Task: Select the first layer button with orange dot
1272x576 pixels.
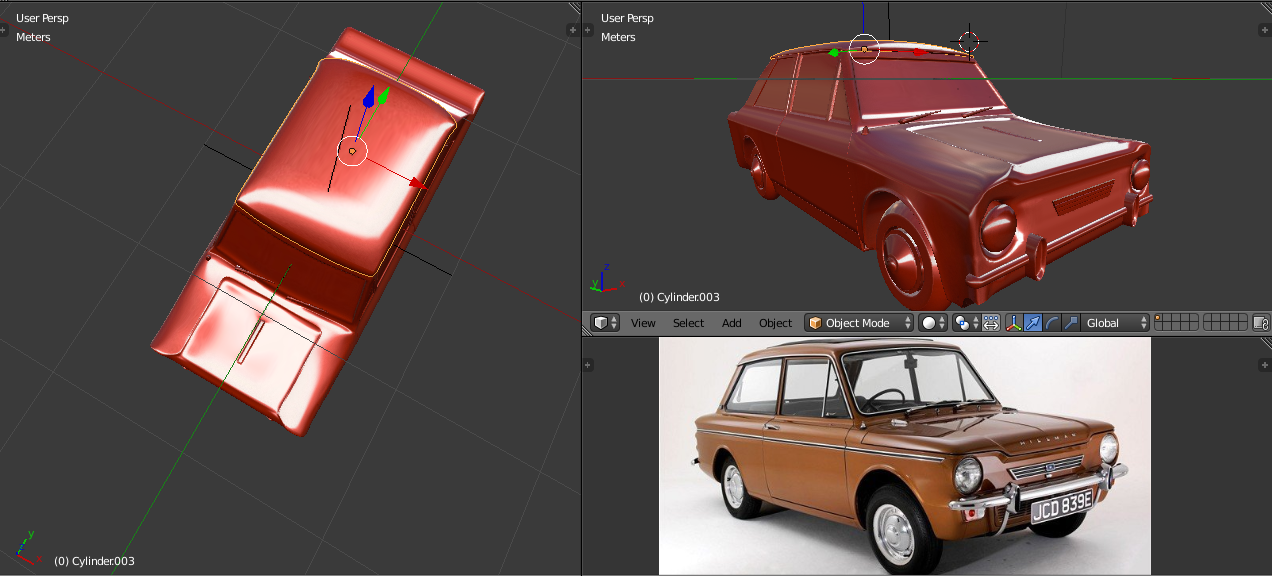Action: (1159, 318)
